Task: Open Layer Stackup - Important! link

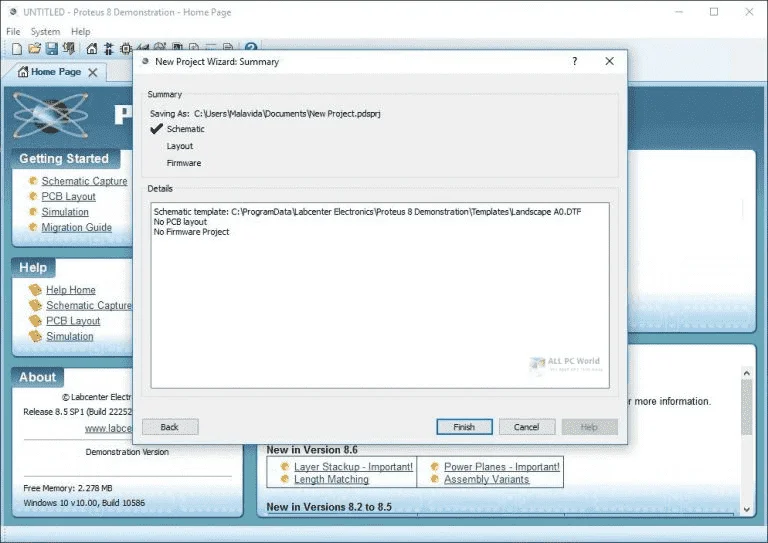Action: (353, 467)
